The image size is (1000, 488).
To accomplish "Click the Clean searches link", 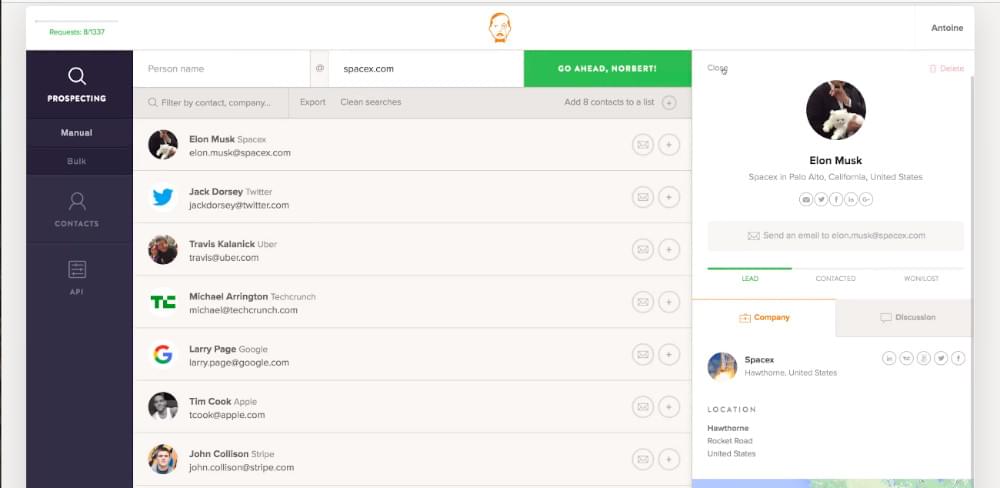I will [370, 102].
